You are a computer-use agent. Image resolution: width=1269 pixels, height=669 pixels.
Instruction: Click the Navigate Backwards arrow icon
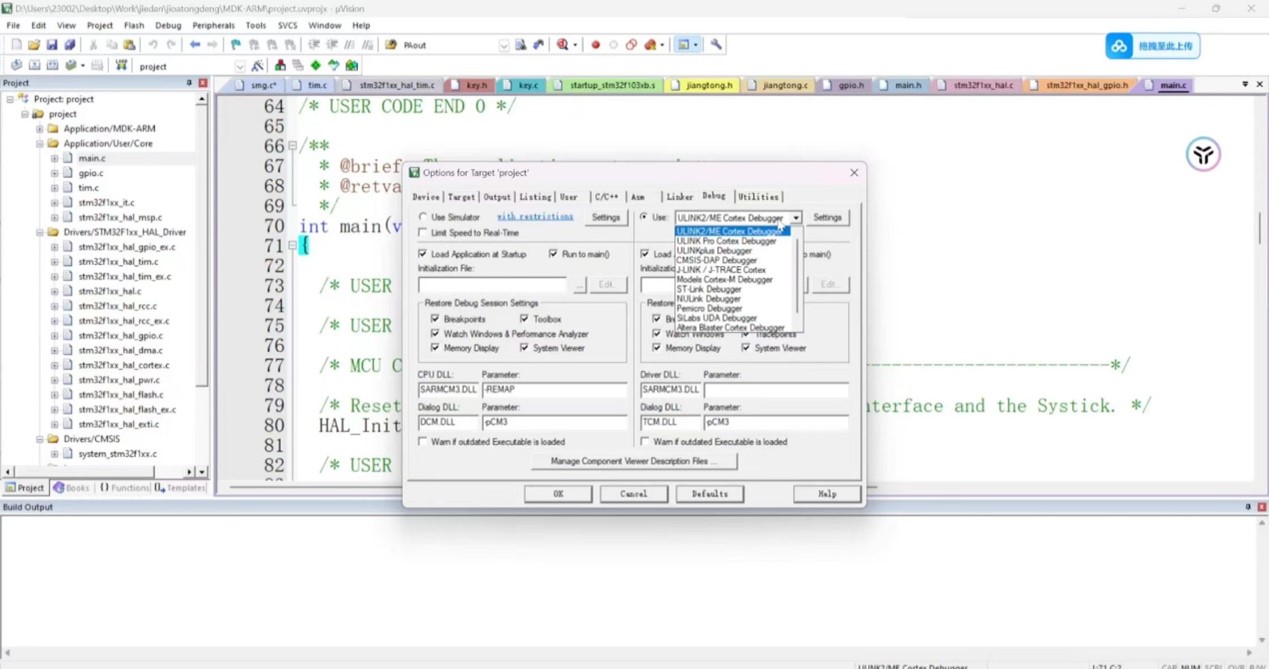195,45
